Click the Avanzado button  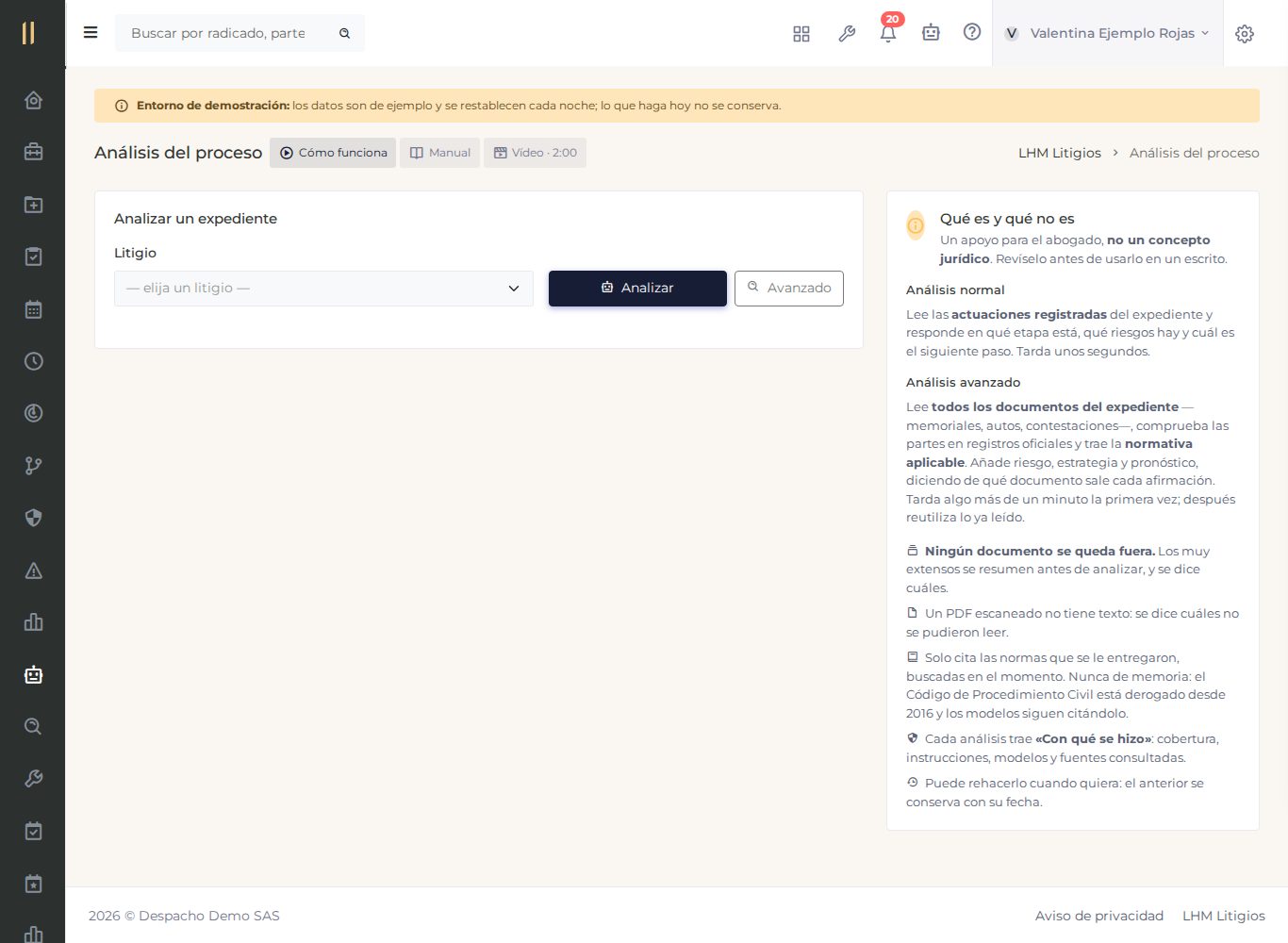pyautogui.click(x=789, y=289)
